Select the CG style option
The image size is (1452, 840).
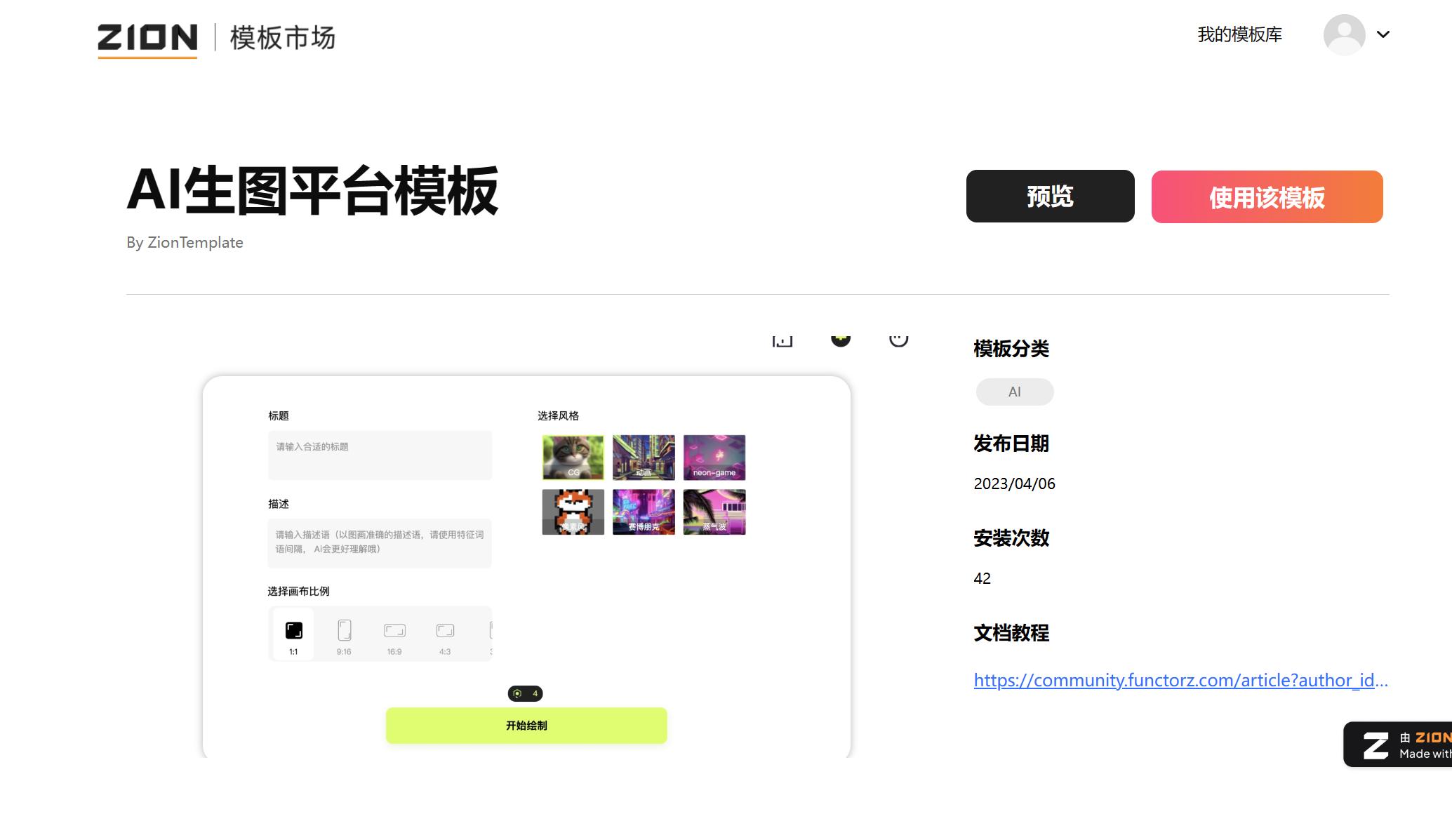tap(572, 457)
